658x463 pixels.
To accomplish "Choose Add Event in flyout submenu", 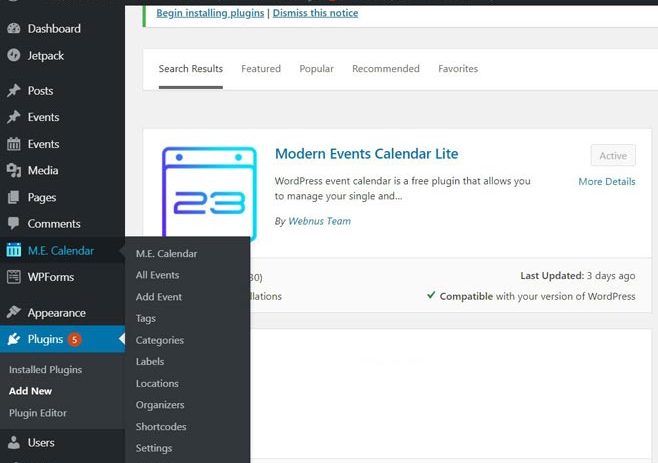I will coord(159,297).
